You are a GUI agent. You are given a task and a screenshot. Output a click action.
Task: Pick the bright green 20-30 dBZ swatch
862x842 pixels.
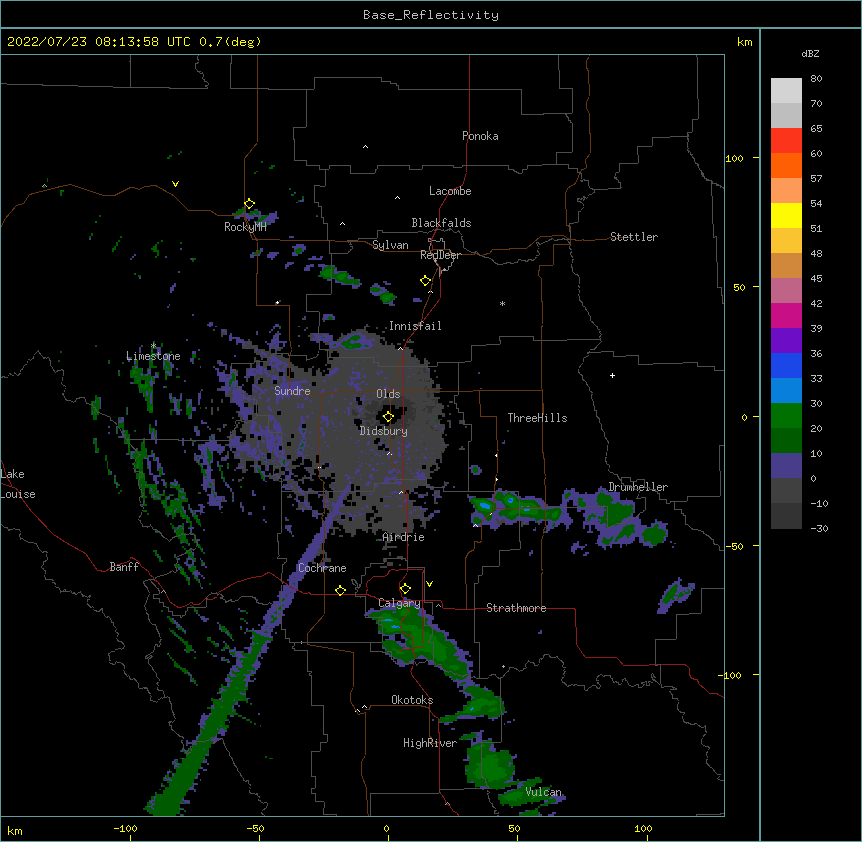point(786,416)
